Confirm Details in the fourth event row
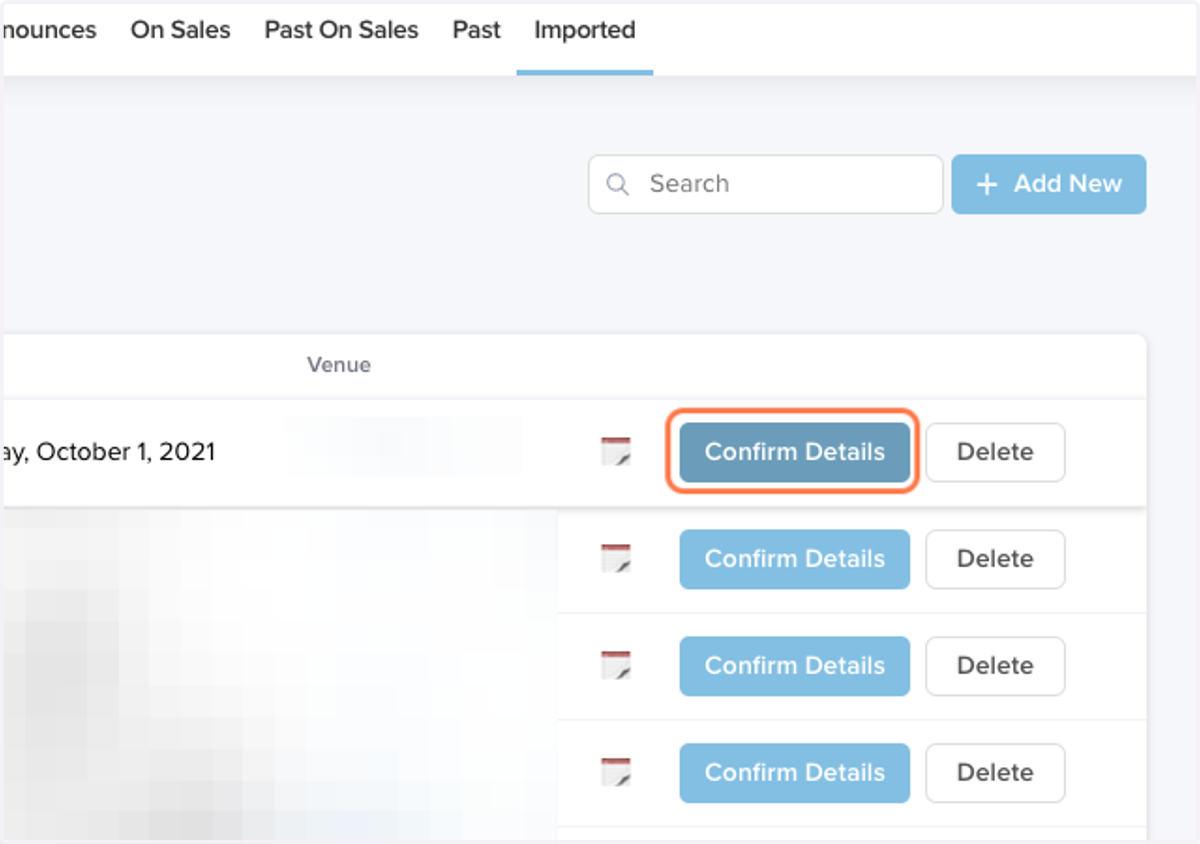The width and height of the screenshot is (1200, 844). (795, 773)
